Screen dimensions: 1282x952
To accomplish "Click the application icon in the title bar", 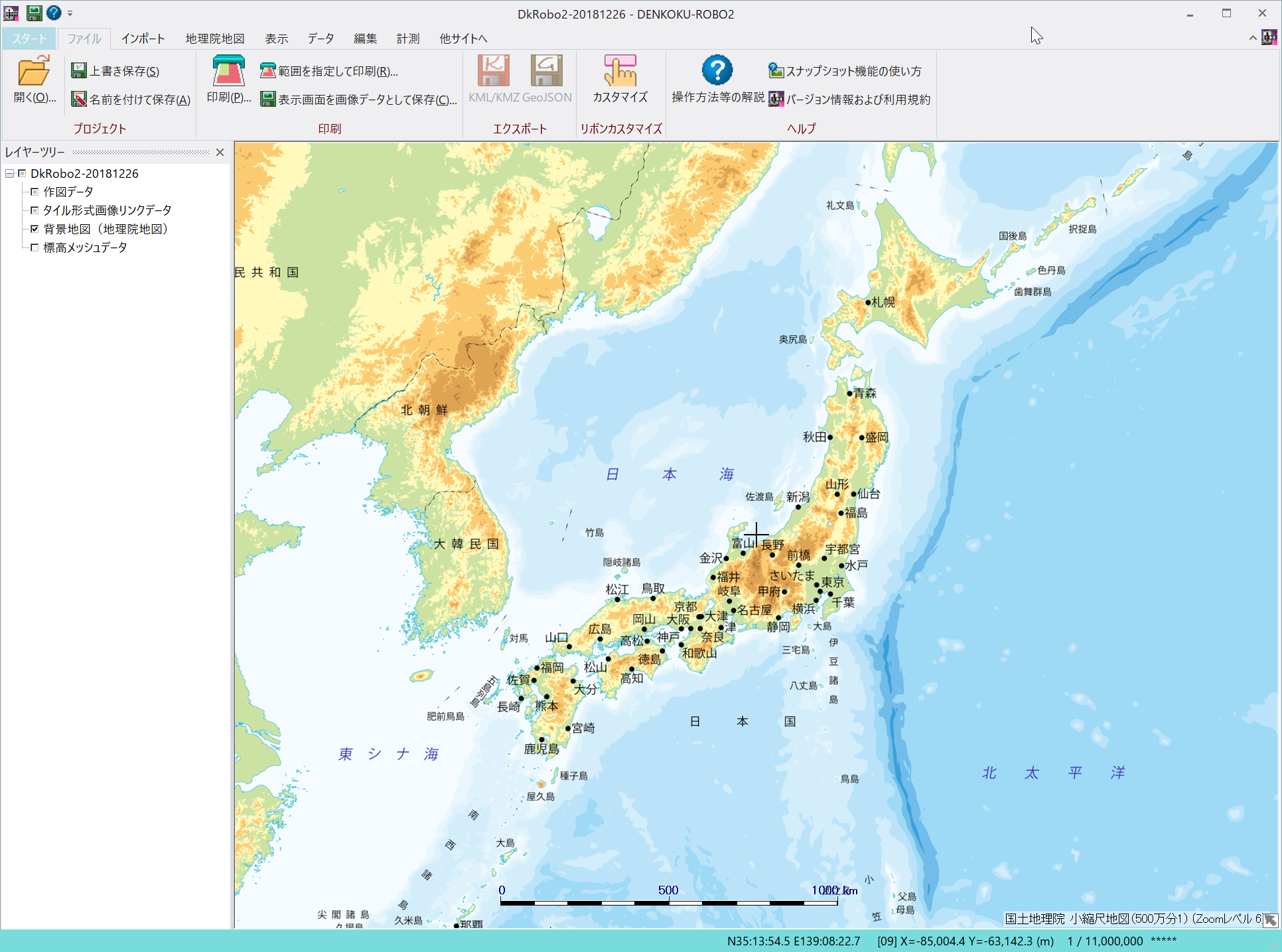I will coord(11,13).
